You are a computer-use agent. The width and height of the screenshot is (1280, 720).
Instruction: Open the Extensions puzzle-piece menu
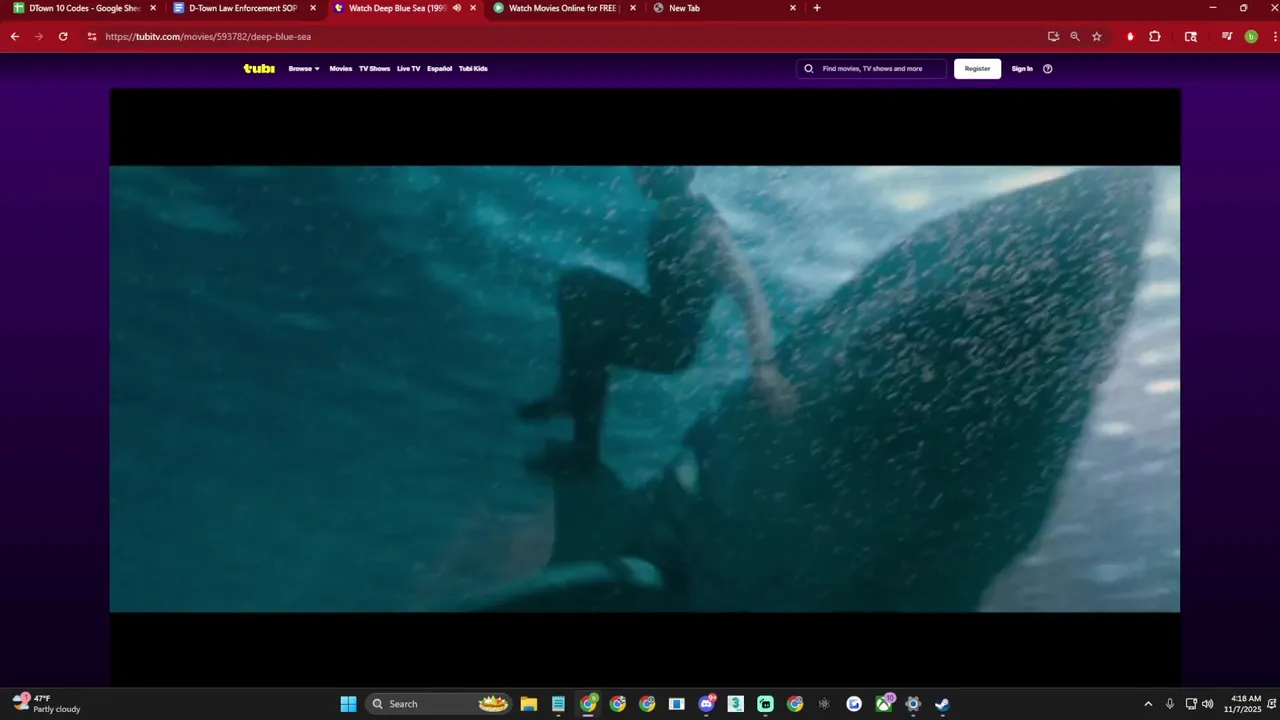click(x=1155, y=36)
